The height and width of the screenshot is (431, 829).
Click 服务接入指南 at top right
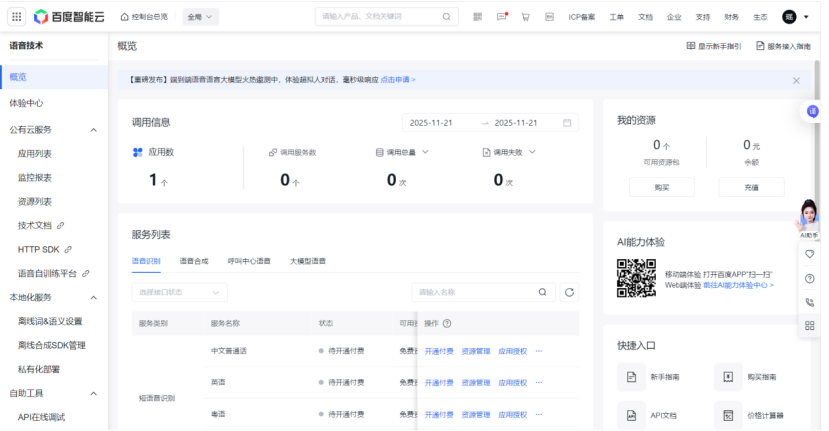(x=783, y=47)
